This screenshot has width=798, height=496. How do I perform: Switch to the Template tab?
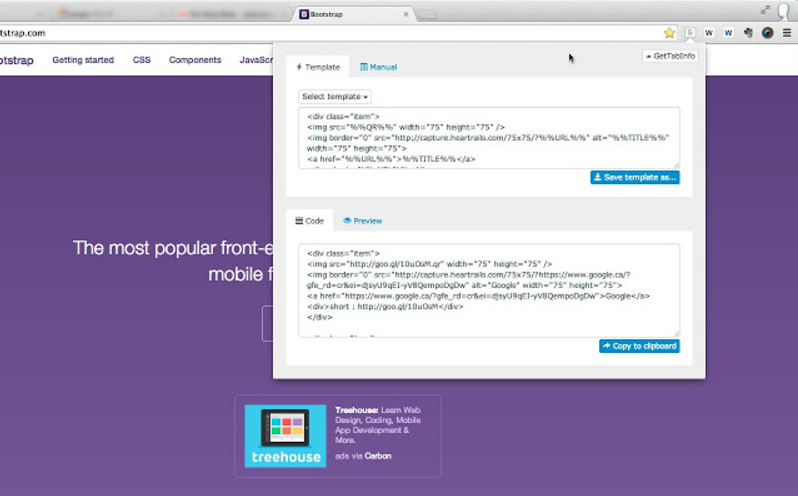coord(317,67)
